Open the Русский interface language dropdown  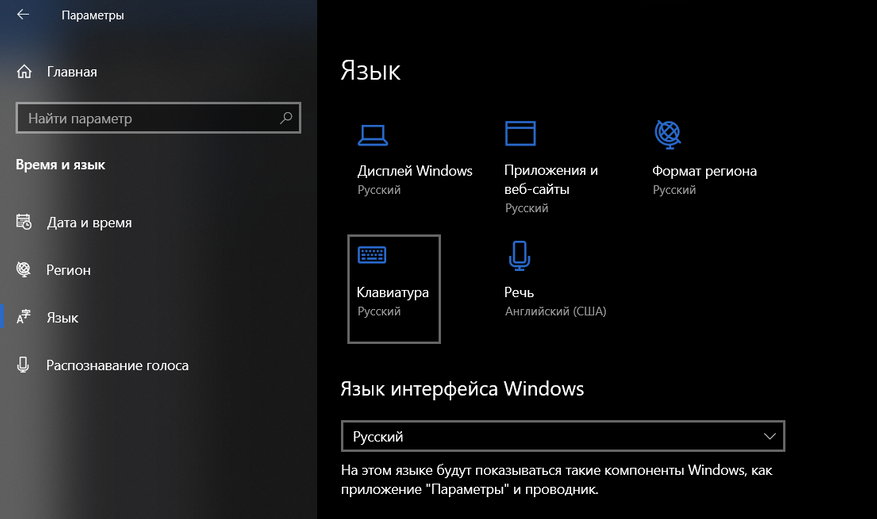coord(563,436)
